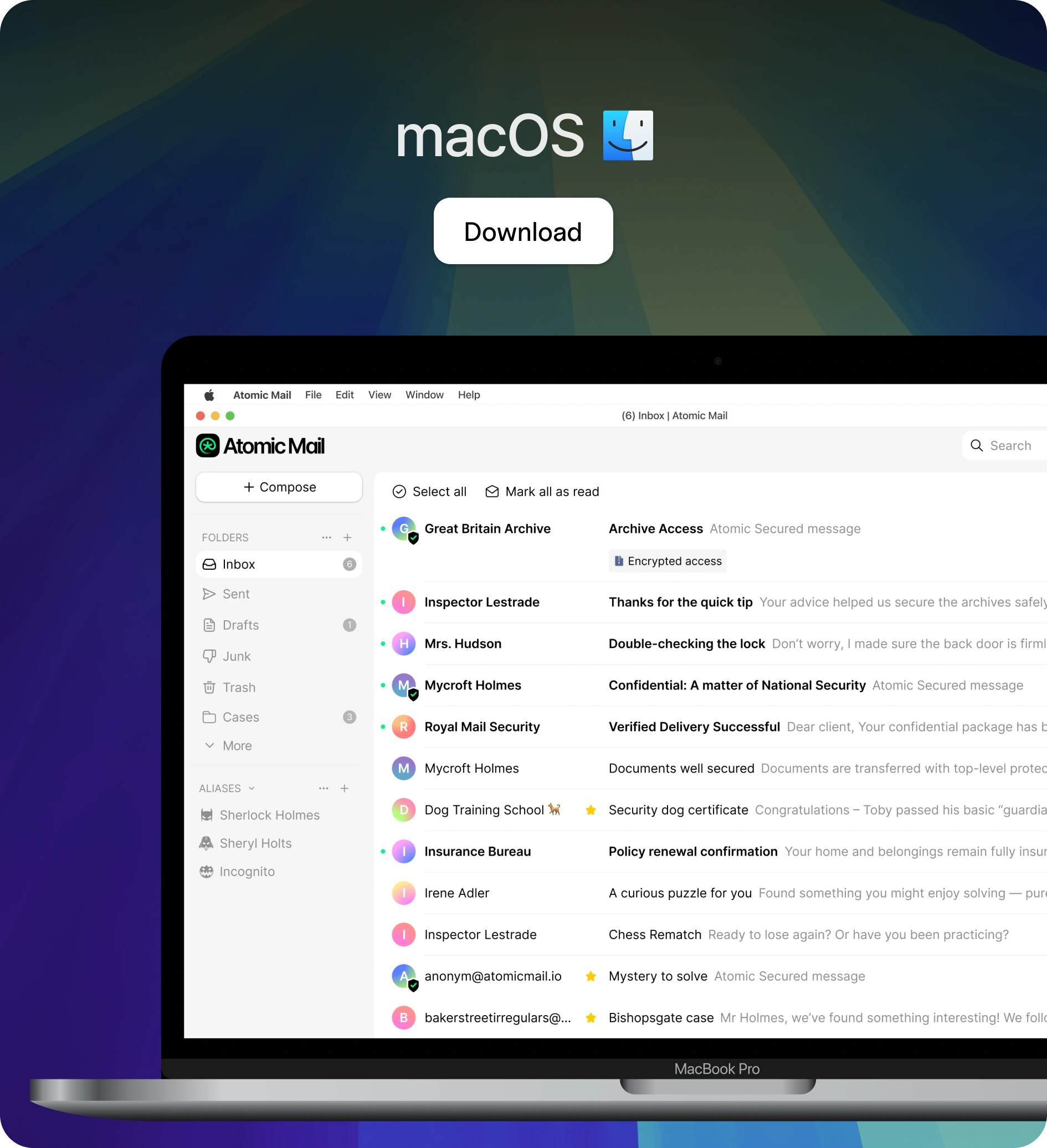Click the Finder icon next to macOS
The image size is (1047, 1148).
click(x=628, y=136)
